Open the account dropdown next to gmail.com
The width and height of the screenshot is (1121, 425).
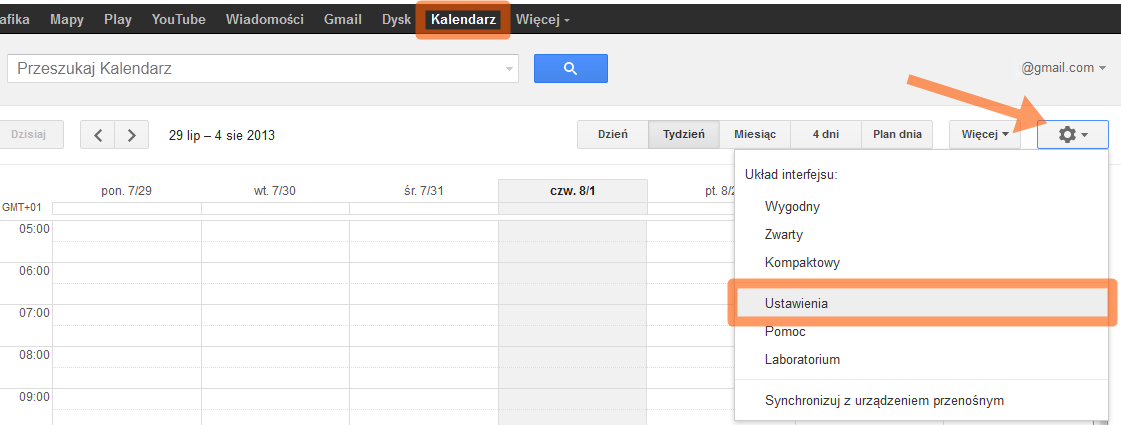pyautogui.click(x=1102, y=68)
